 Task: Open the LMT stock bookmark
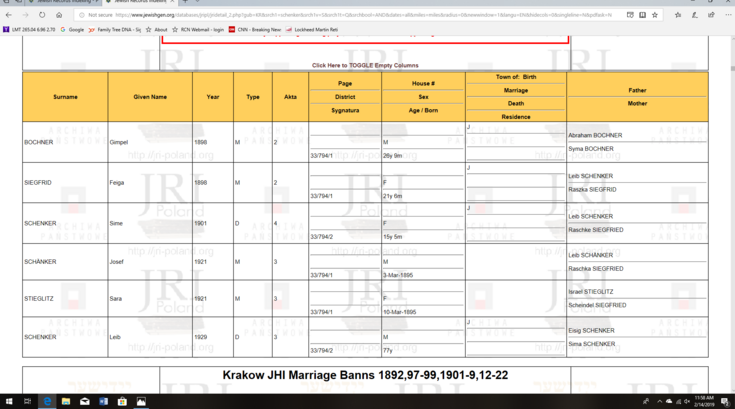pos(29,30)
